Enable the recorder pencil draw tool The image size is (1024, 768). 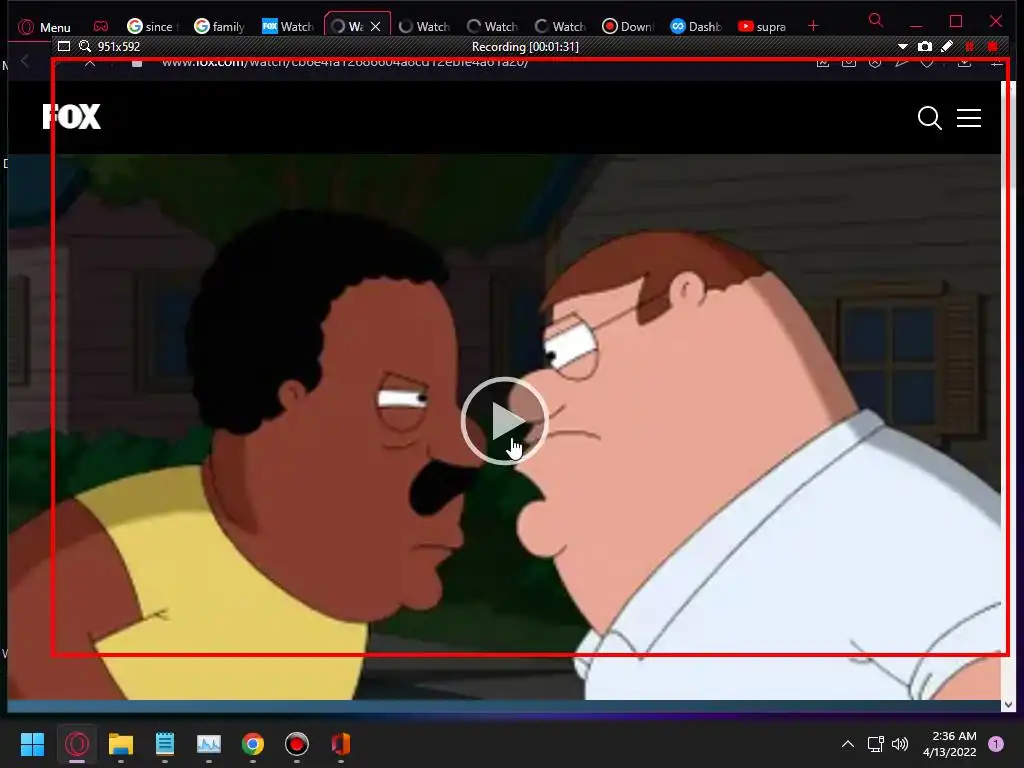click(x=947, y=46)
